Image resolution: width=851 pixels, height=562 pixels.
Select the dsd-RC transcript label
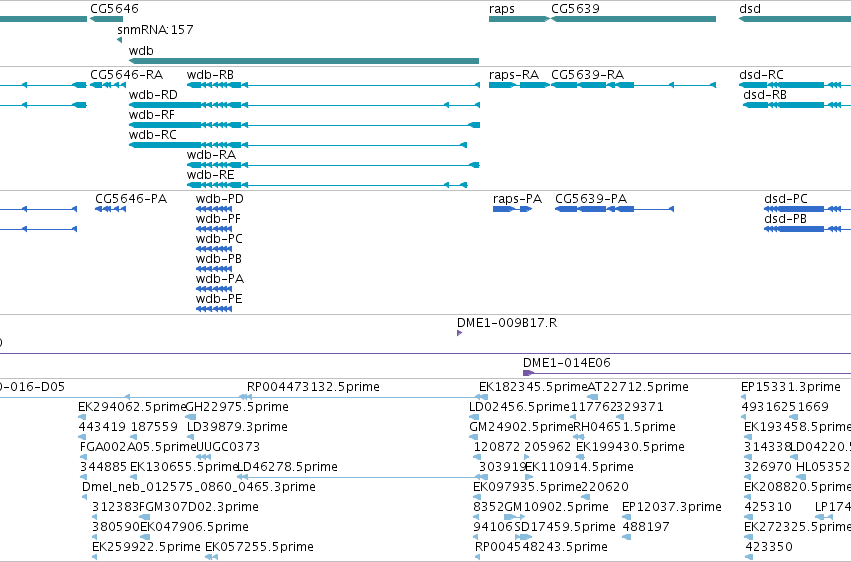[x=761, y=74]
